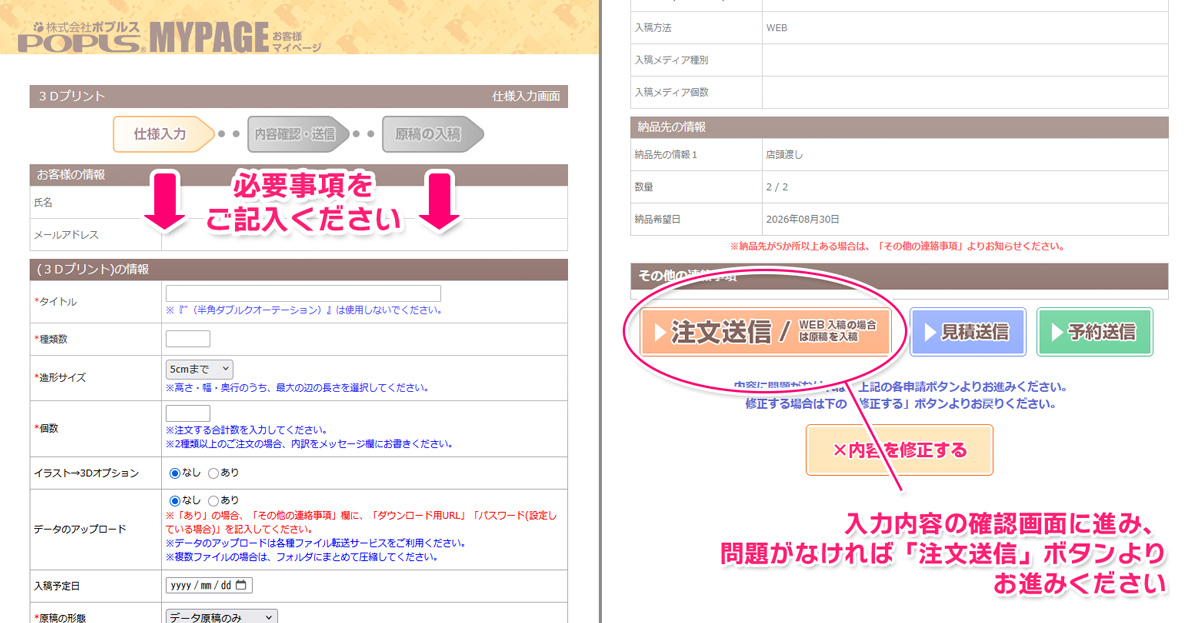Click the 予約送信 button
The image size is (1200, 623).
point(1094,332)
